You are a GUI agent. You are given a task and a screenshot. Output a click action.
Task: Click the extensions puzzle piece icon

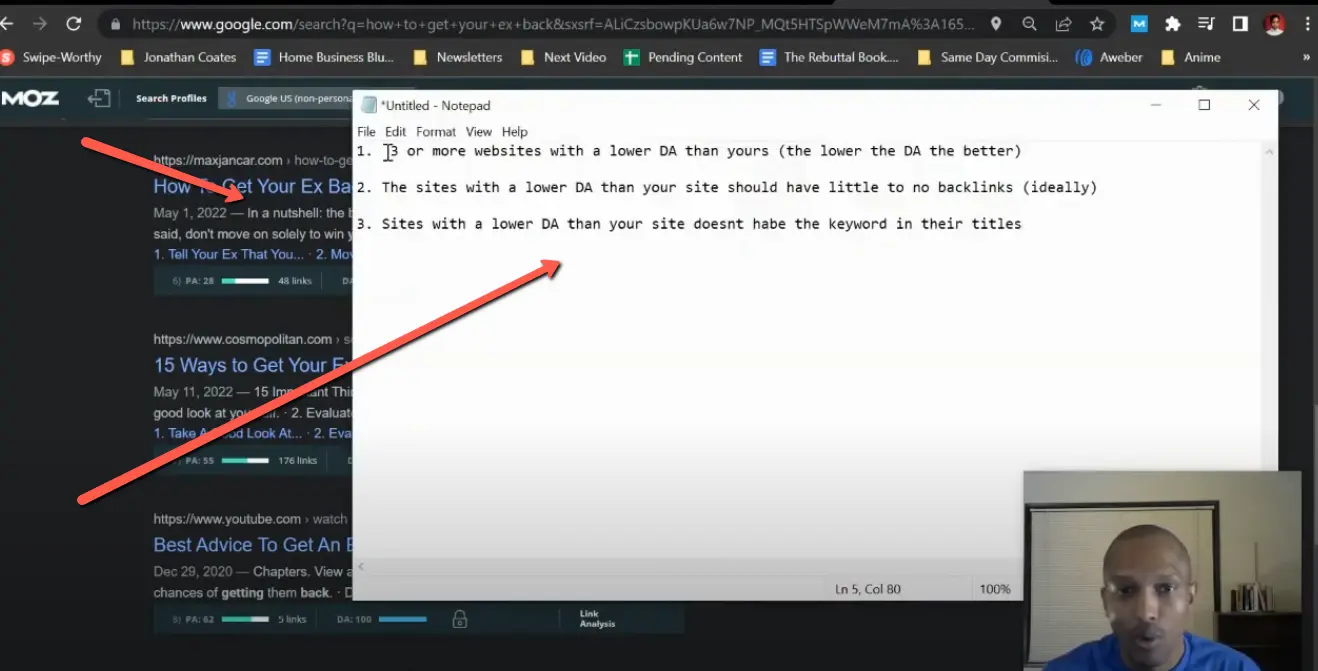(x=1172, y=23)
